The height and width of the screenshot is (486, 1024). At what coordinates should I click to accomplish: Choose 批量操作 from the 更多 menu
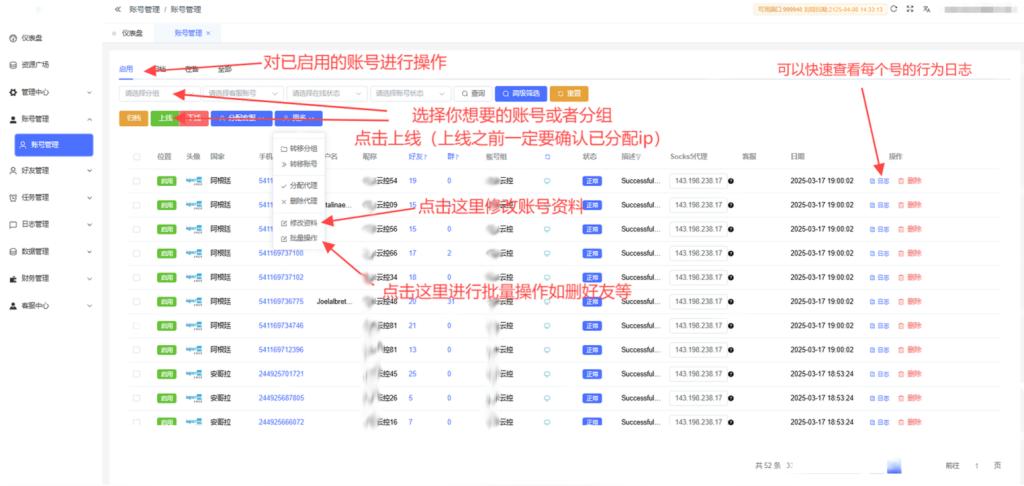click(298, 238)
